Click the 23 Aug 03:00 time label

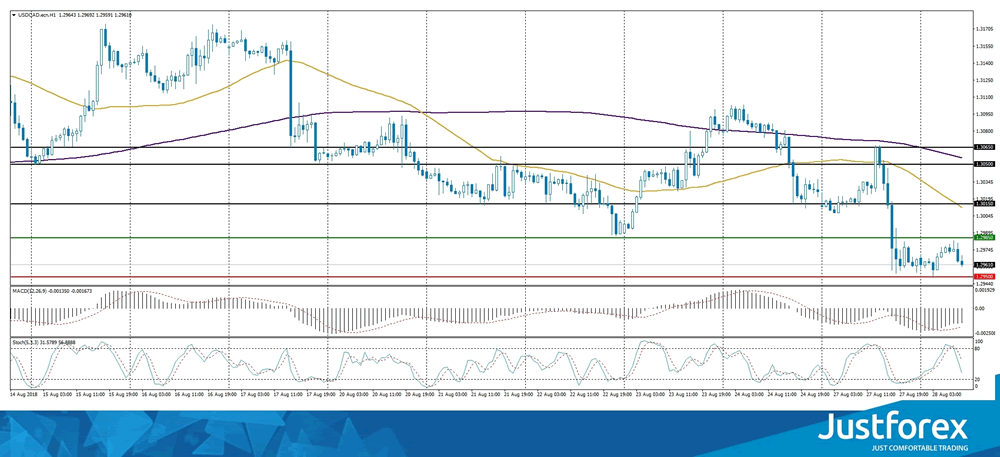pyautogui.click(x=652, y=395)
